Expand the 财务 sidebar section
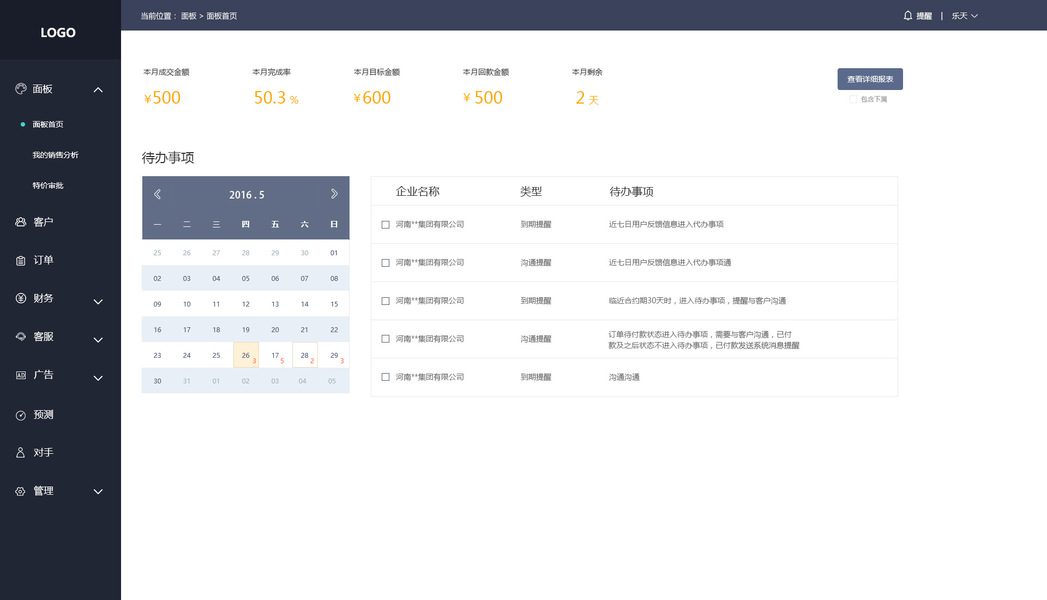 98,302
